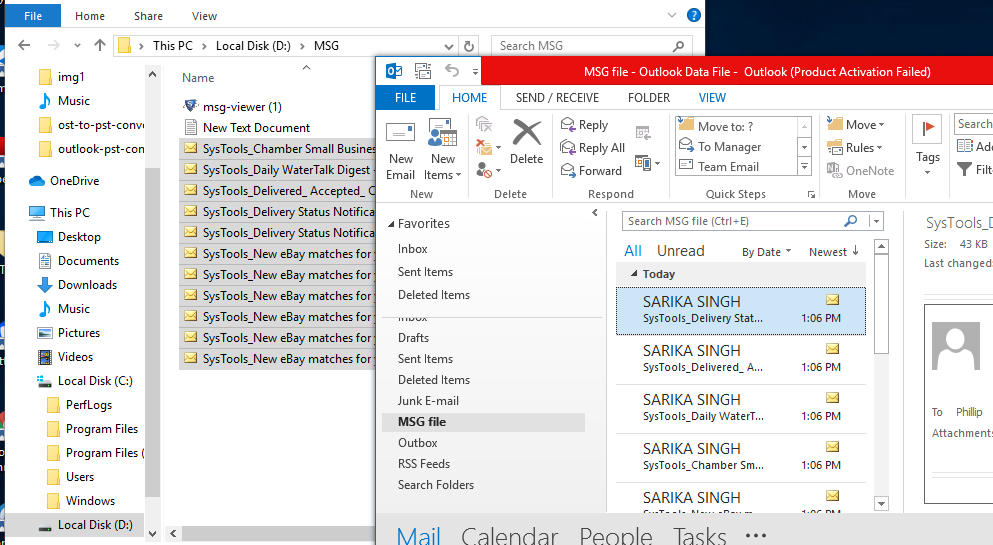The image size is (993, 545).
Task: Click the Outlook Send/Receive quick access icon
Action: coord(422,70)
